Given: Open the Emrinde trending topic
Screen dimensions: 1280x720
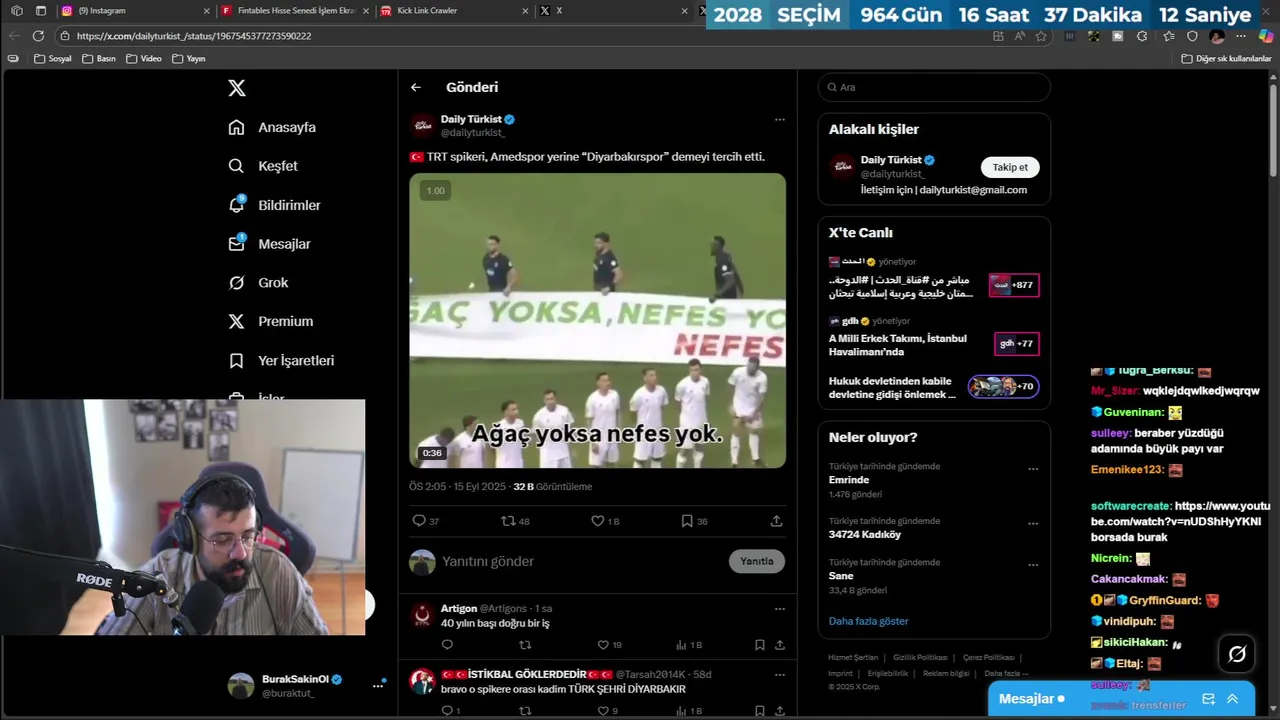Looking at the screenshot, I should pos(849,480).
